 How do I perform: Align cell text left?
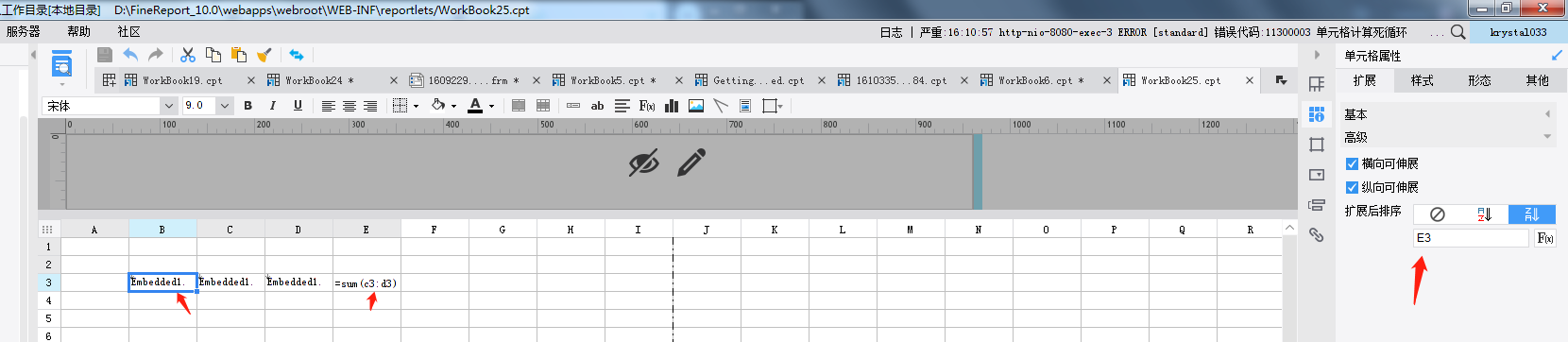click(x=329, y=106)
